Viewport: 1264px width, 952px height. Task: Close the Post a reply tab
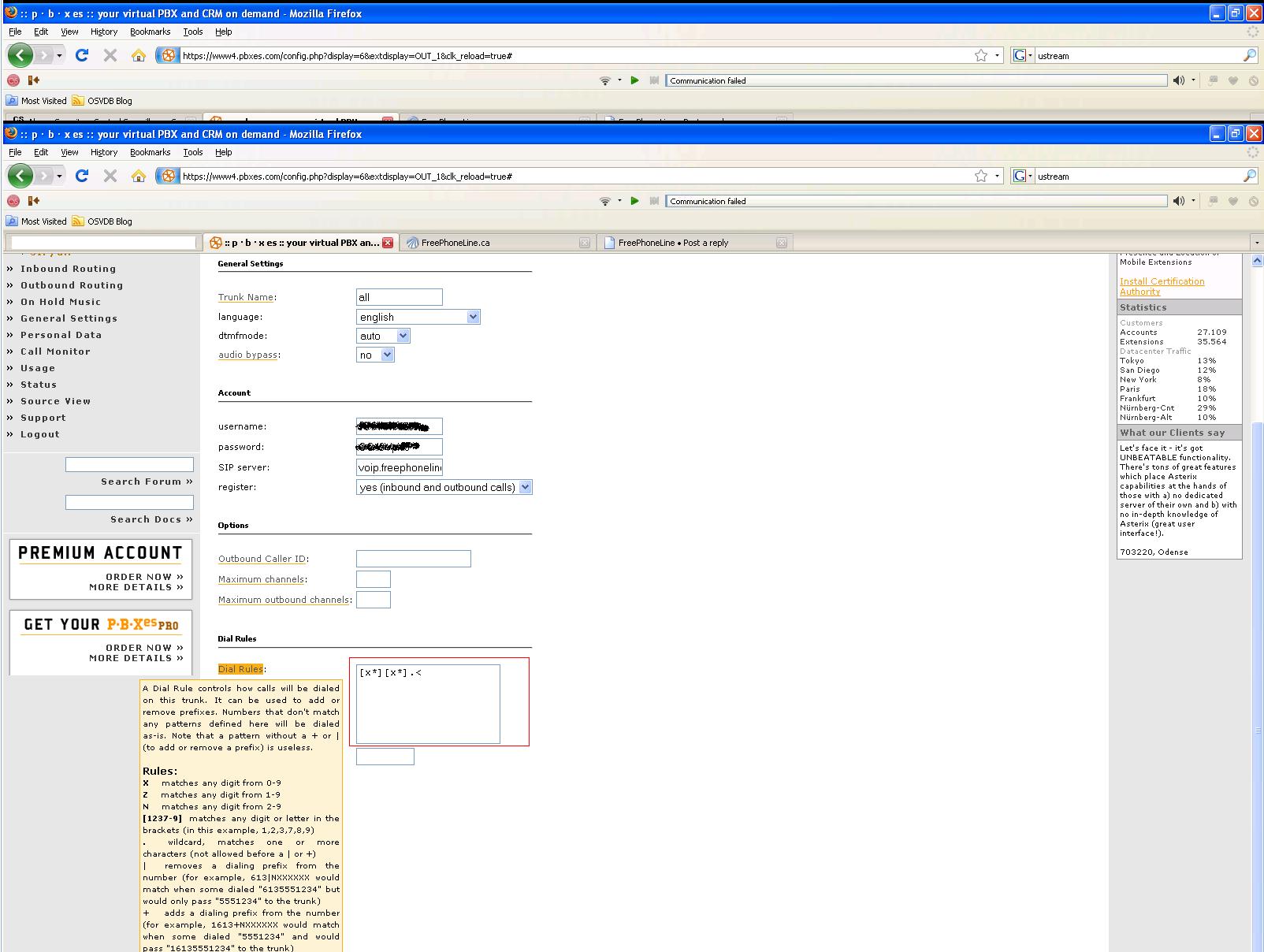pyautogui.click(x=781, y=243)
